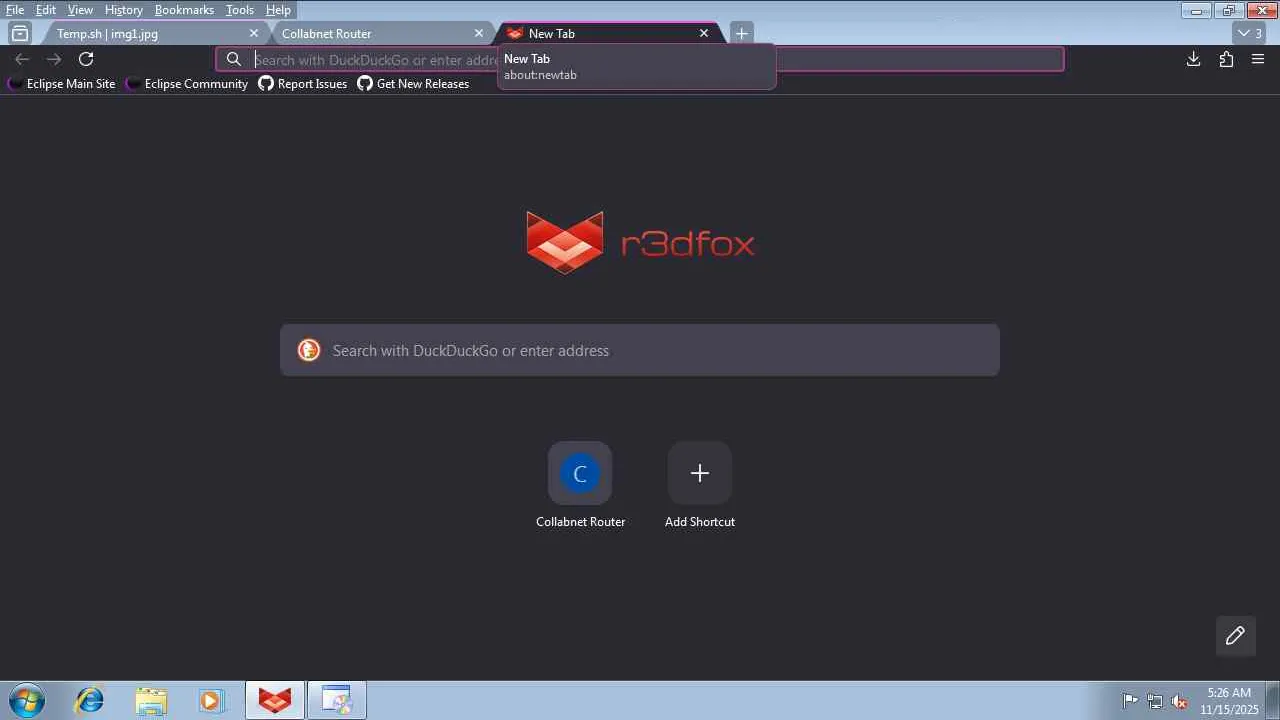Open the Bookmarks menu
1280x720 pixels.
point(184,10)
